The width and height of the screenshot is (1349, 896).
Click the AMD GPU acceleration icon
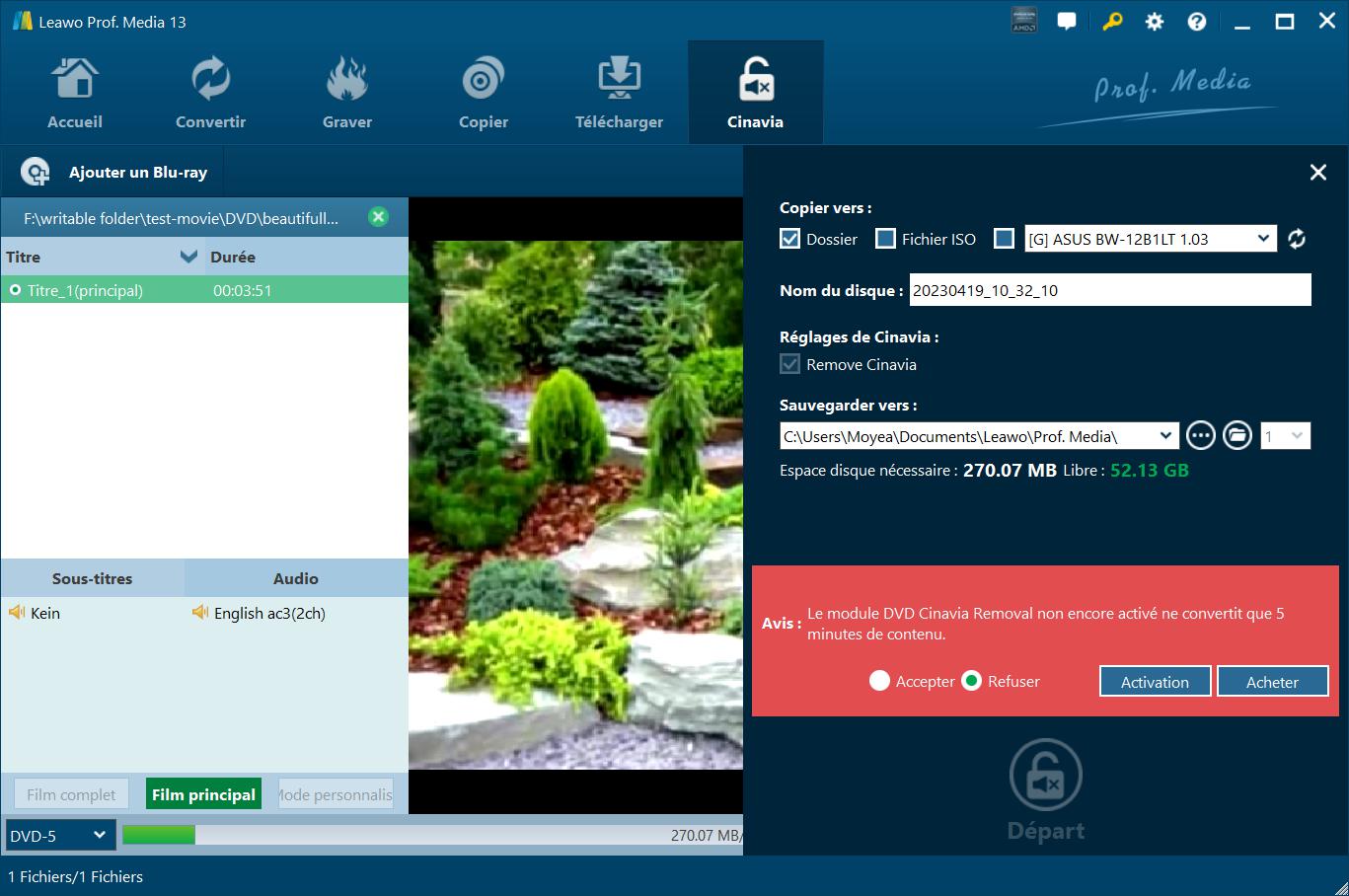click(1024, 22)
